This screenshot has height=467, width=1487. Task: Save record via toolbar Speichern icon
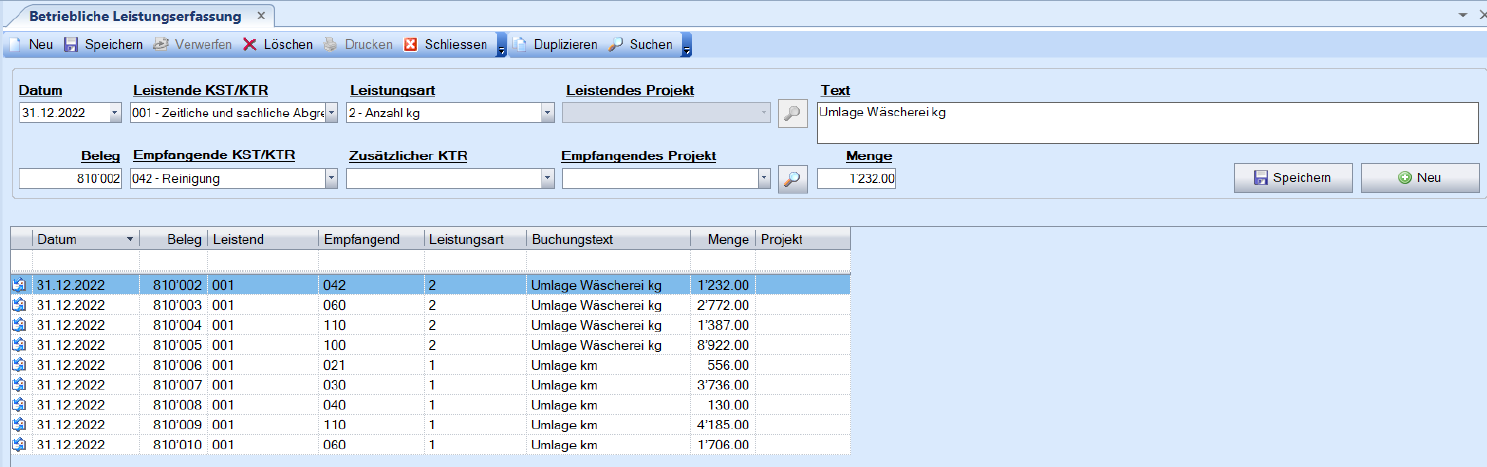71,45
